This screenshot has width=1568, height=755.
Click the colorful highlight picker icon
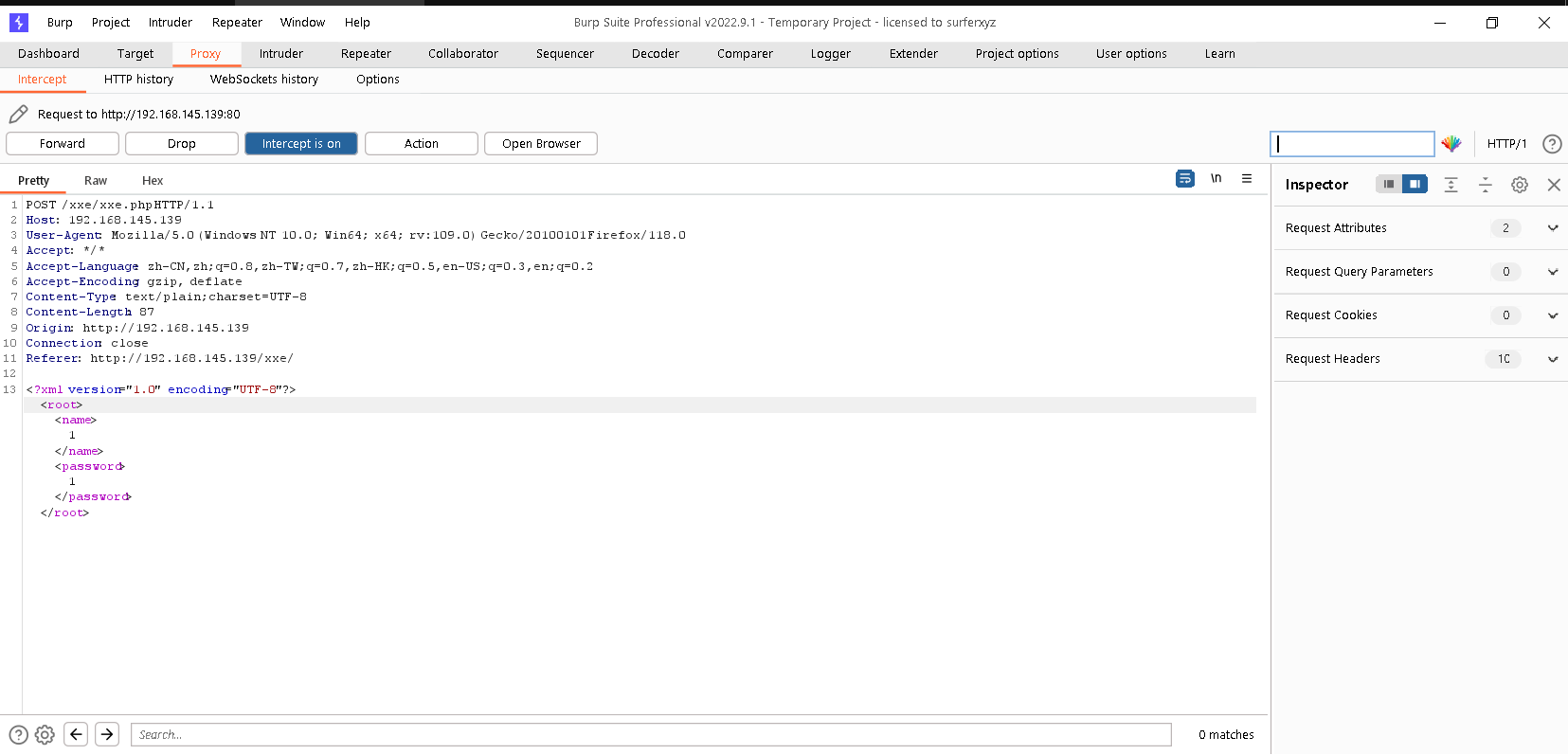coord(1451,144)
